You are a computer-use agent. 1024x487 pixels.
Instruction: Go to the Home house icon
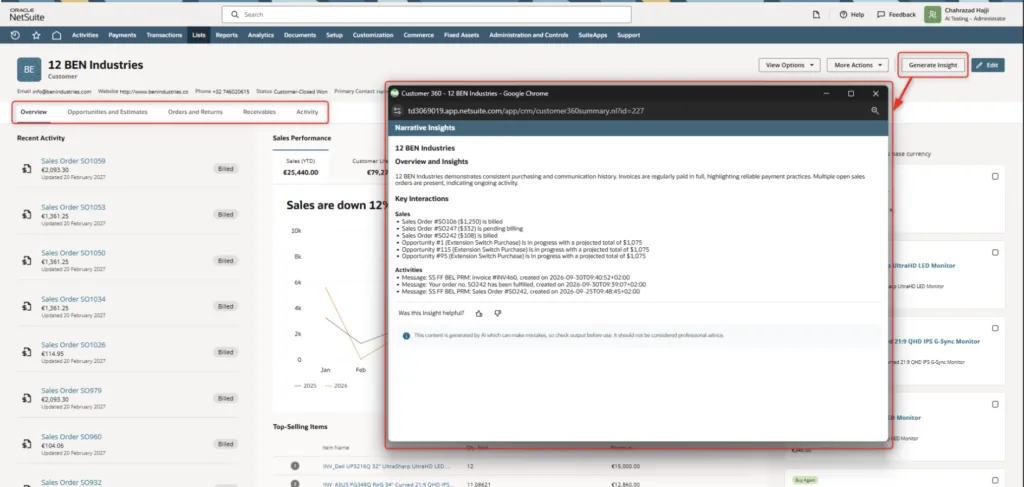57,35
